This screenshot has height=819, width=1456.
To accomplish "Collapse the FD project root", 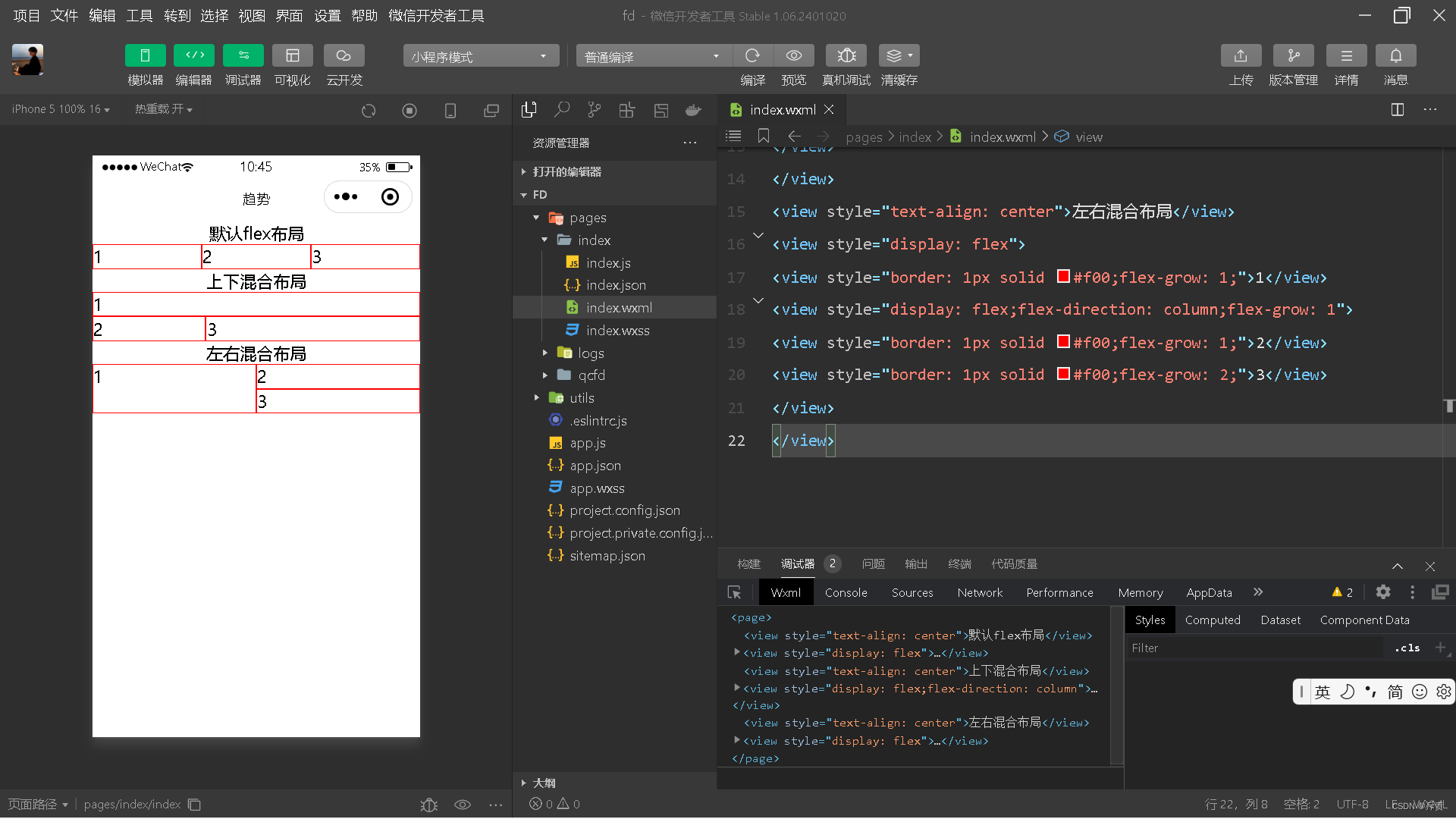I will 614,195.
